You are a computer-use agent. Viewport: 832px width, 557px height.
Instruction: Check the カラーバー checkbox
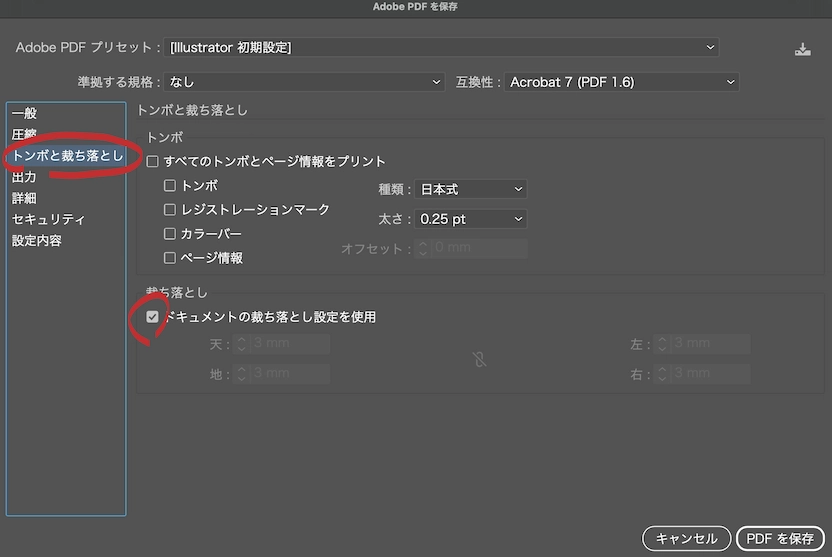(170, 233)
